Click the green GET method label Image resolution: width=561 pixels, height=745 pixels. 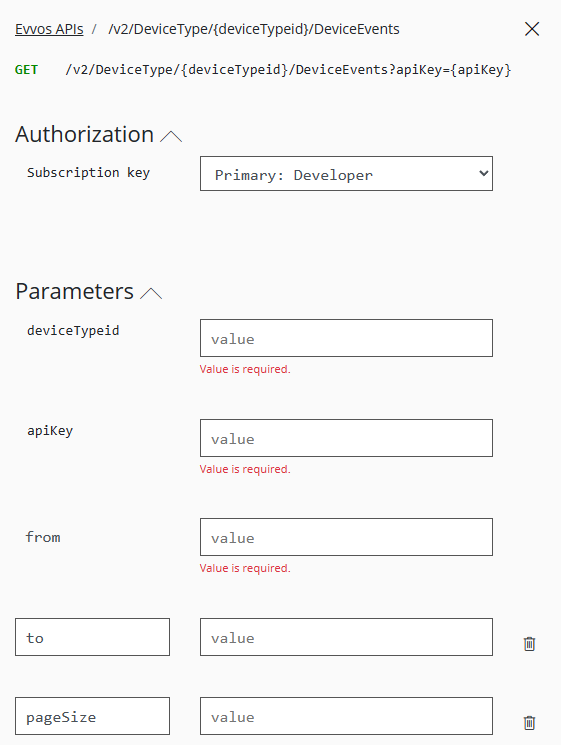[x=26, y=70]
